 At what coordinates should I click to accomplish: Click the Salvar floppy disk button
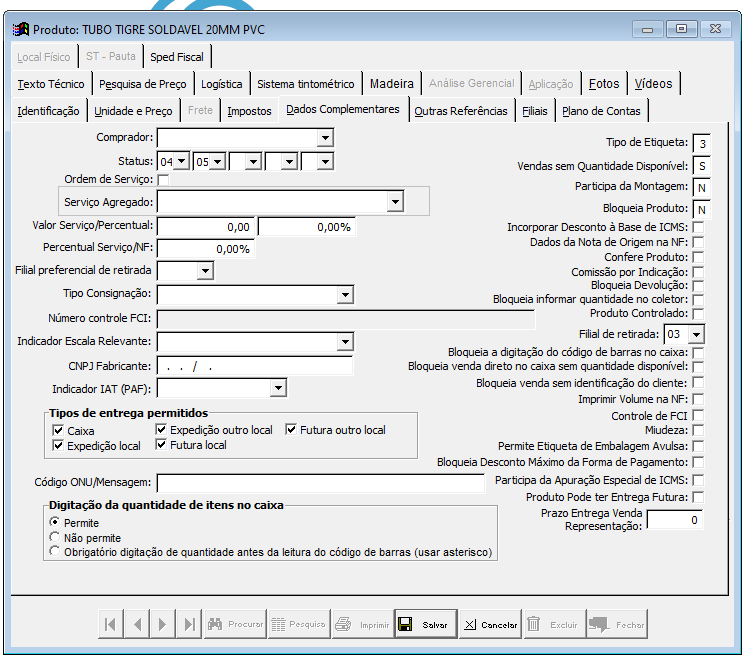tap(425, 624)
